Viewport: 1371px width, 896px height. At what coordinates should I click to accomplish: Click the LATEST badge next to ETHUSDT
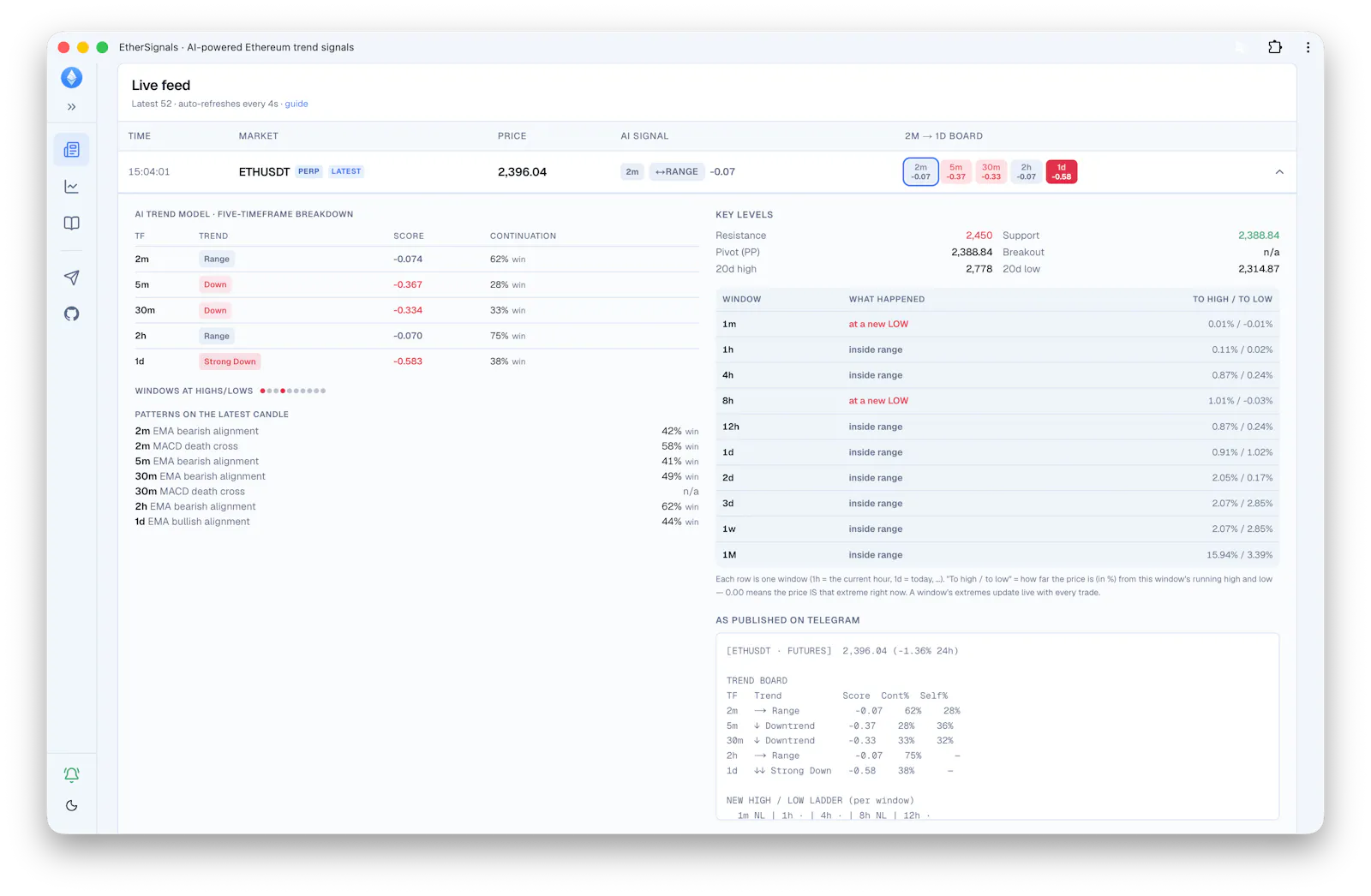pyautogui.click(x=346, y=171)
